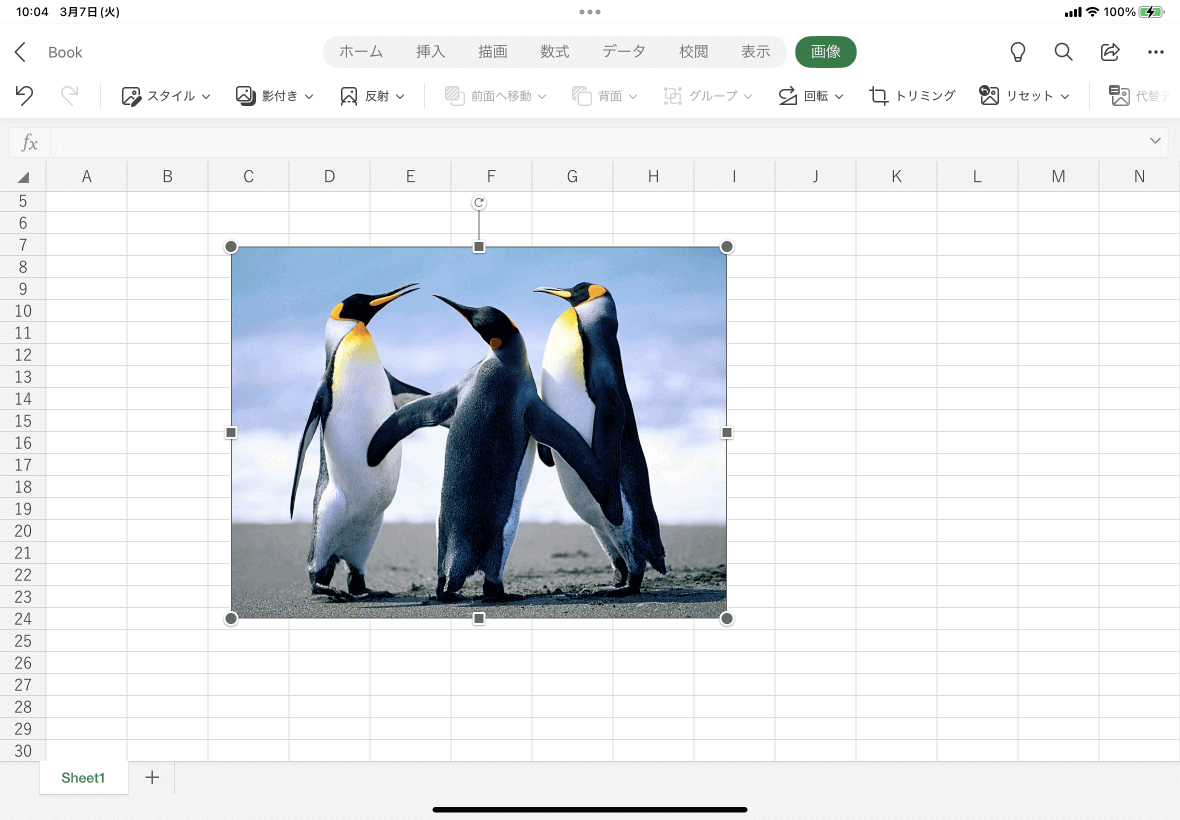
Task: Expand the スタイル dropdown chevron
Action: pos(206,96)
